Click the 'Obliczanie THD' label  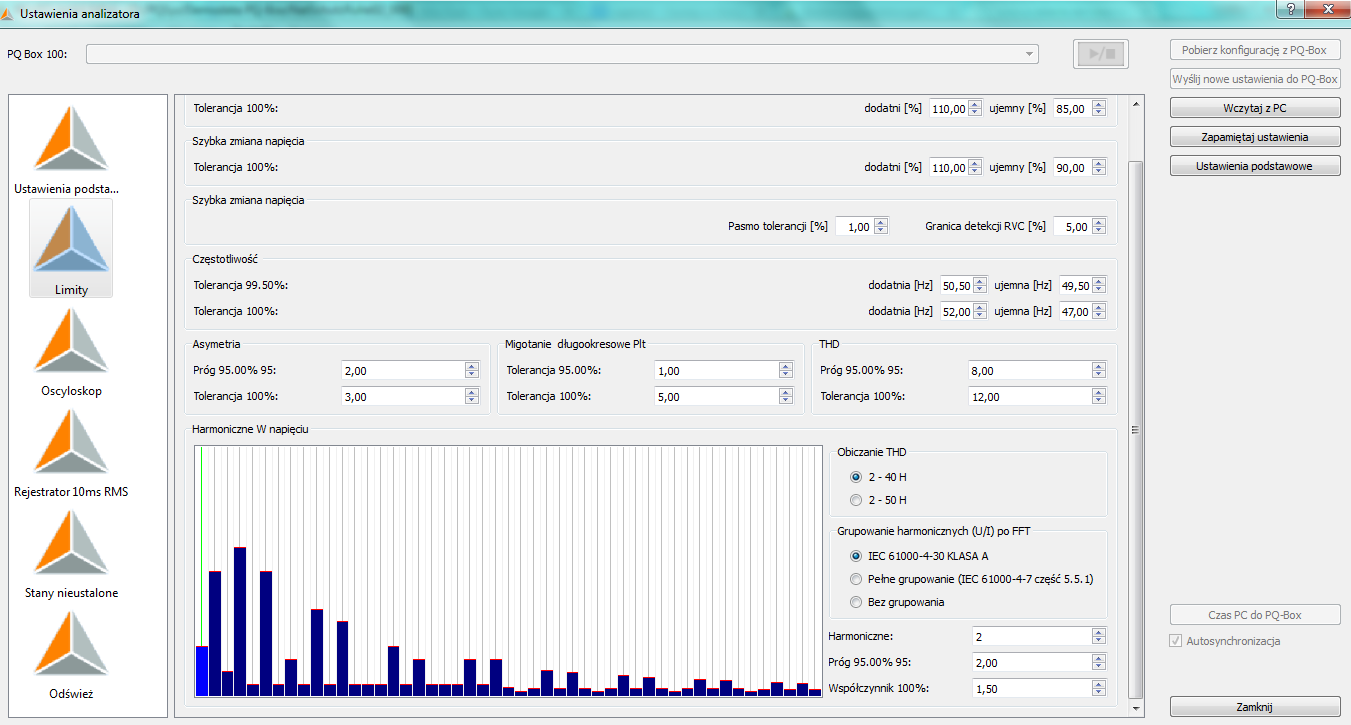tap(871, 451)
